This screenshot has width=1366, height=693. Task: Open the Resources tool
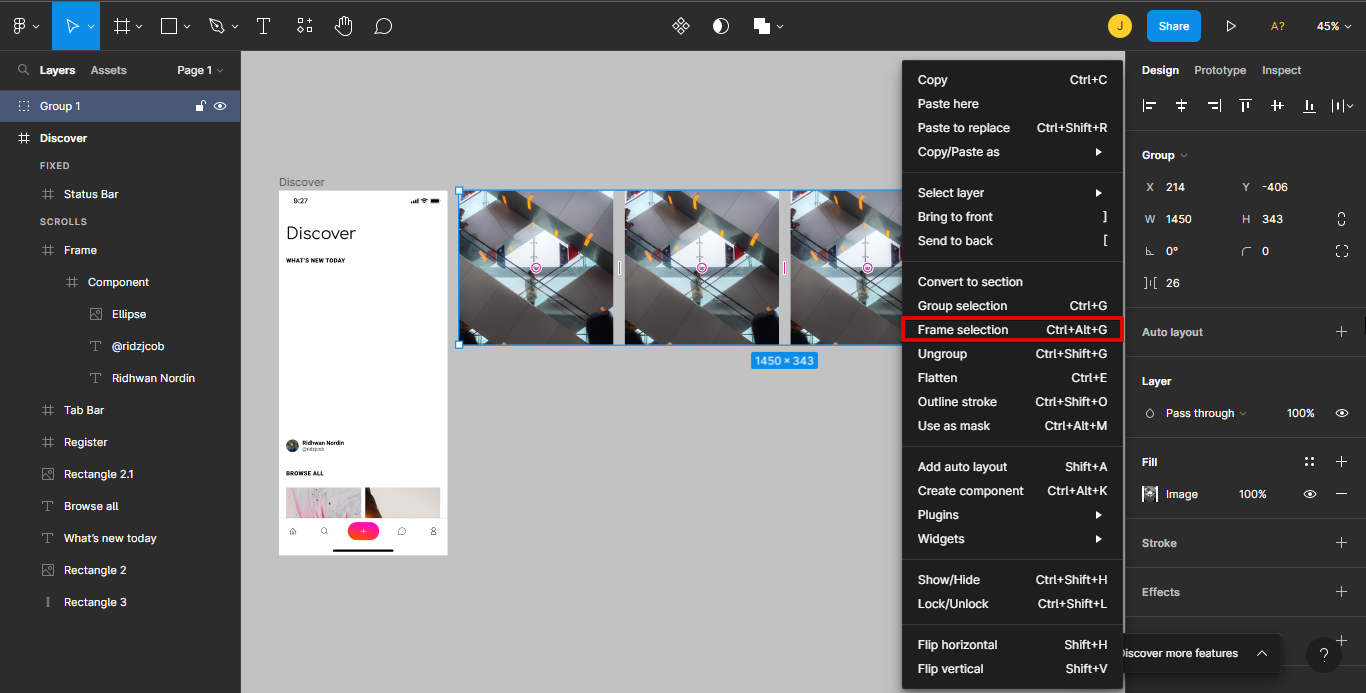[304, 26]
